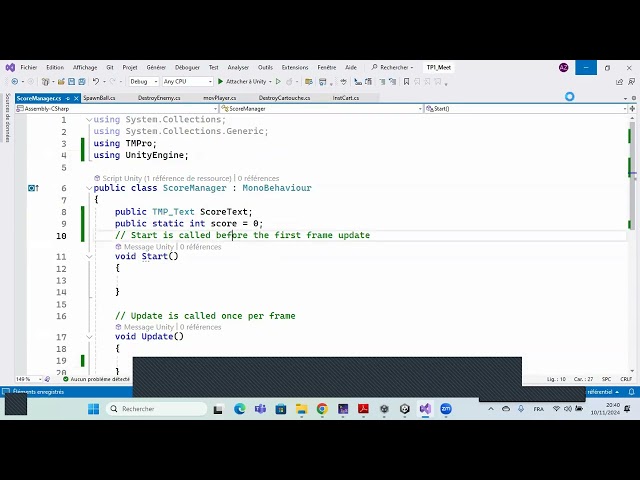Click '0 références' above class ScoreManager
Image resolution: width=640 pixels, height=480 pixels.
coord(258,178)
